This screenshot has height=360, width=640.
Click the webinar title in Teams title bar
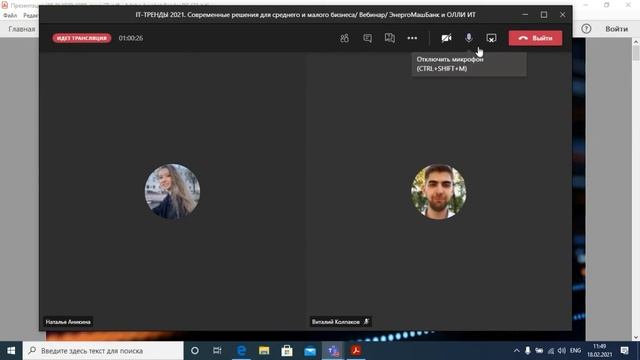click(305, 15)
